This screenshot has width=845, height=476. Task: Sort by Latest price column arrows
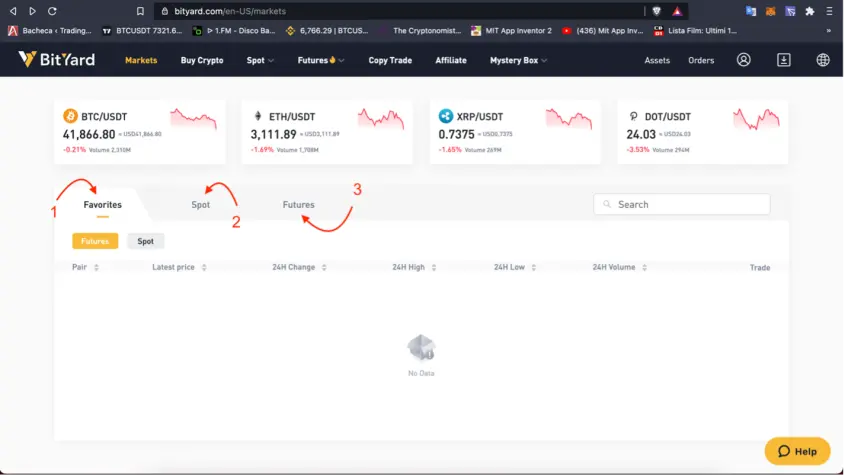click(204, 267)
